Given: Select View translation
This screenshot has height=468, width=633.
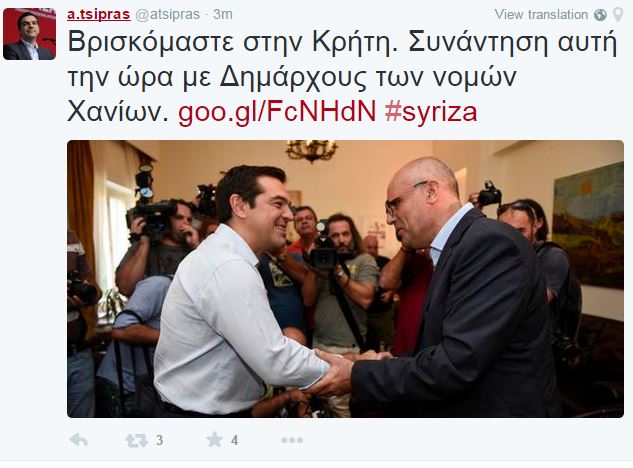Looking at the screenshot, I should (x=541, y=15).
